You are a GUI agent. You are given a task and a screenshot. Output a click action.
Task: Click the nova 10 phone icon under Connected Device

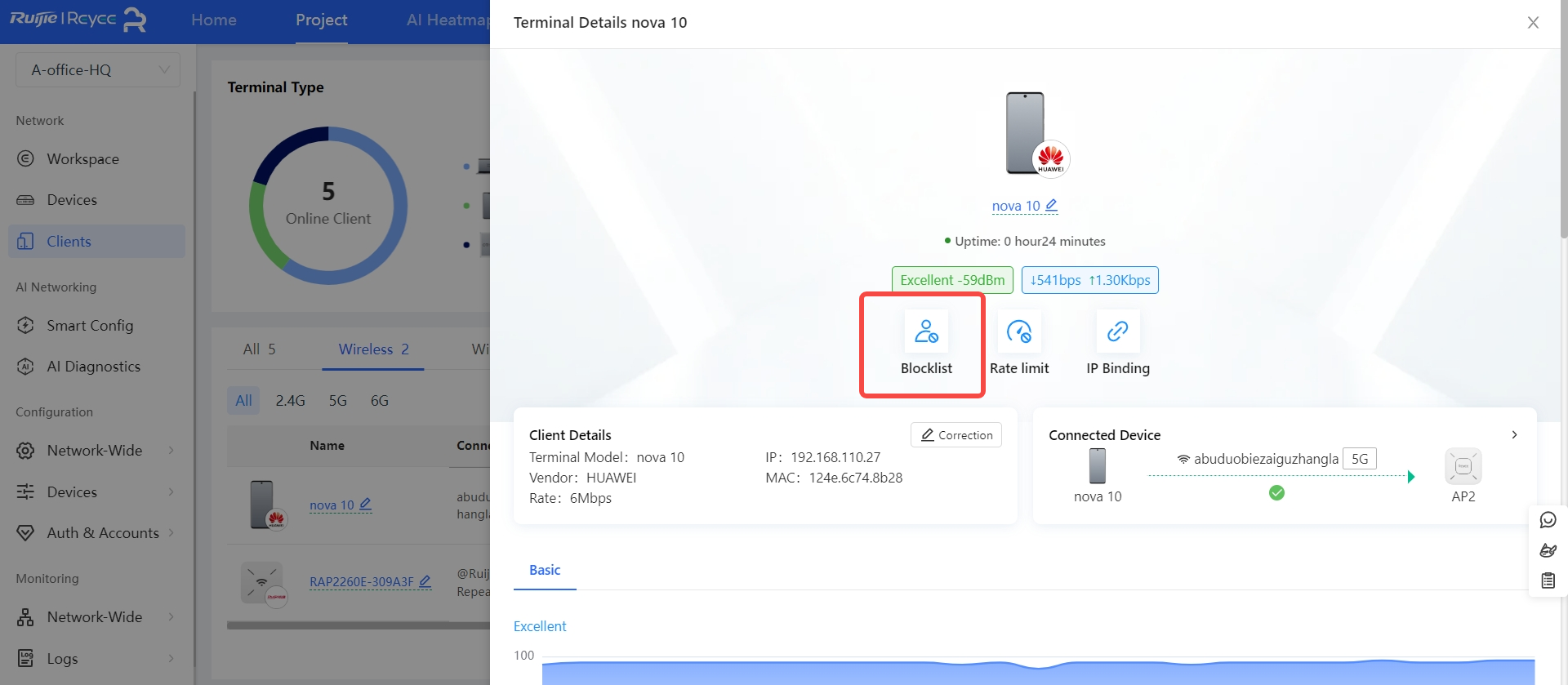[1098, 466]
